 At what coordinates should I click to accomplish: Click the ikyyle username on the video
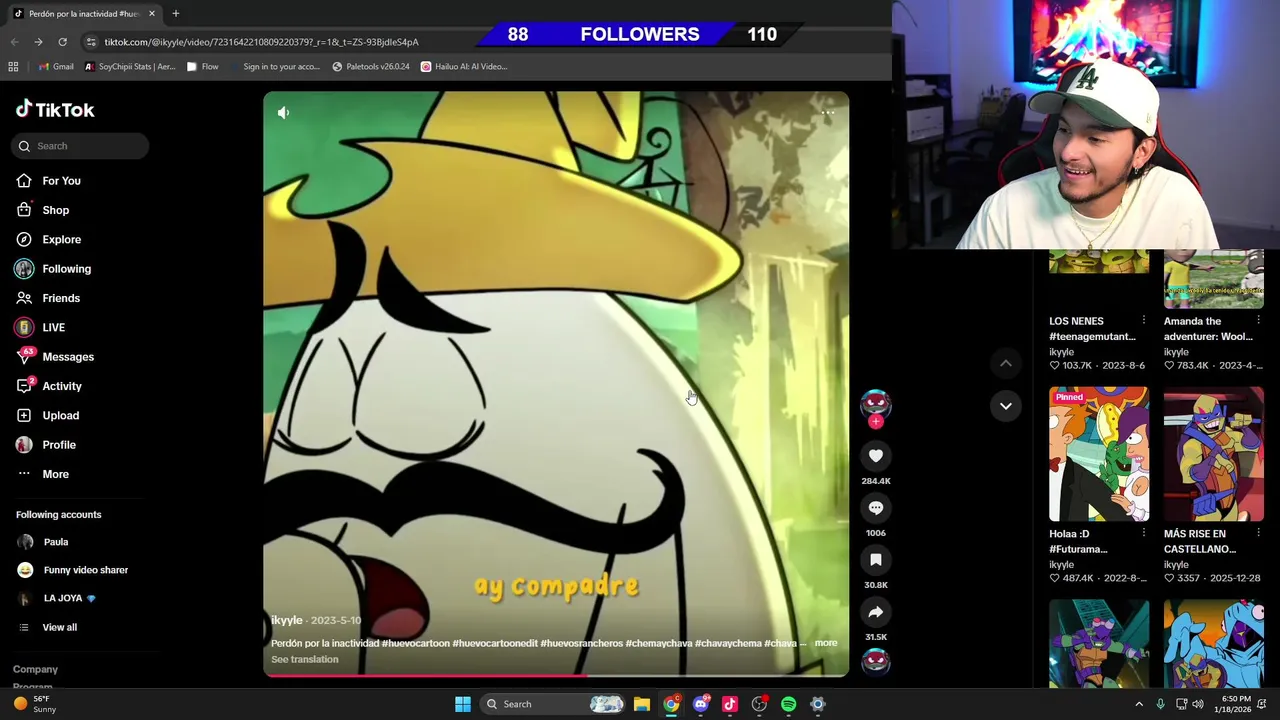coord(286,620)
